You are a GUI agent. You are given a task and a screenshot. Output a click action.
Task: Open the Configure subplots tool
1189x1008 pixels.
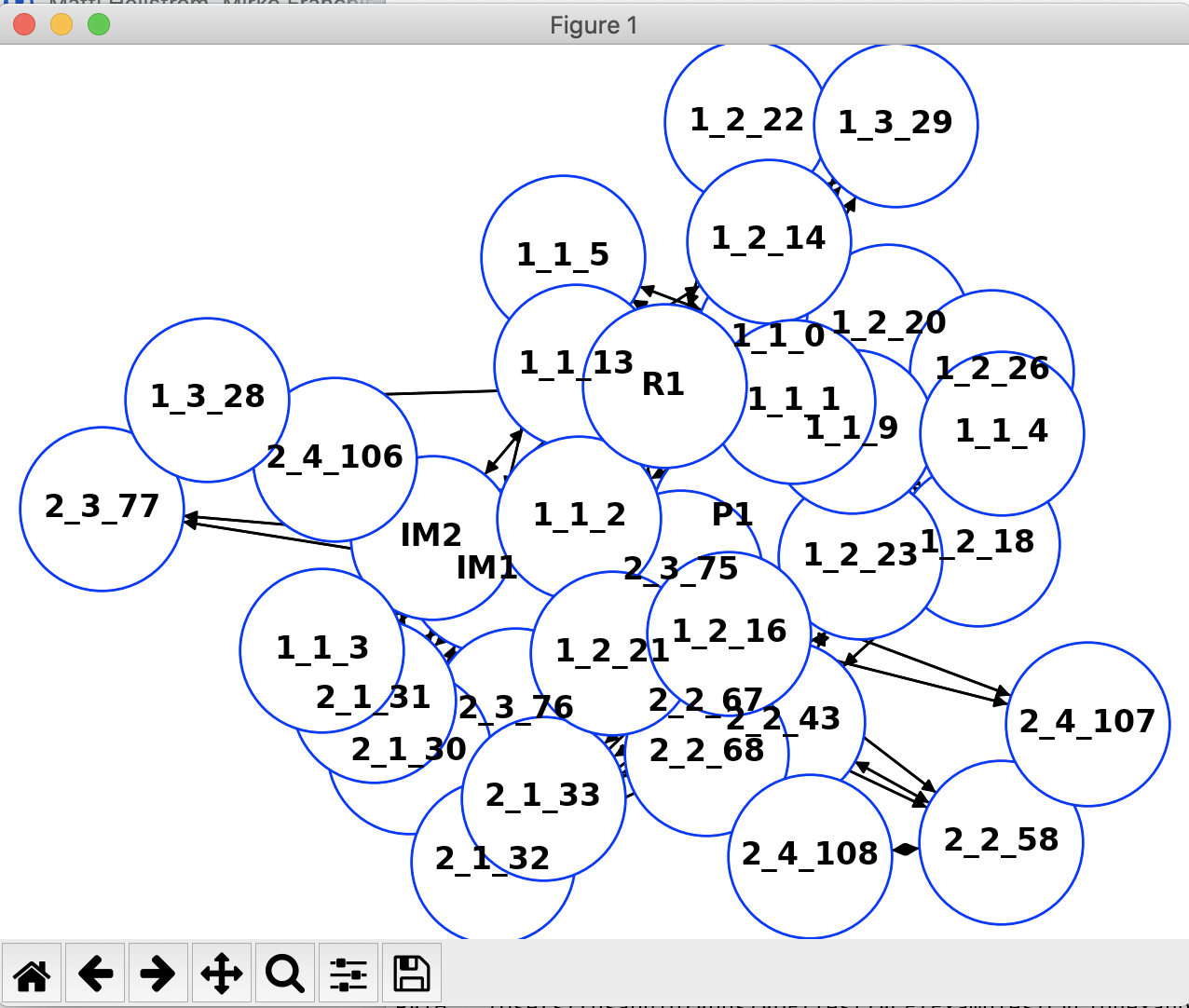pos(348,974)
